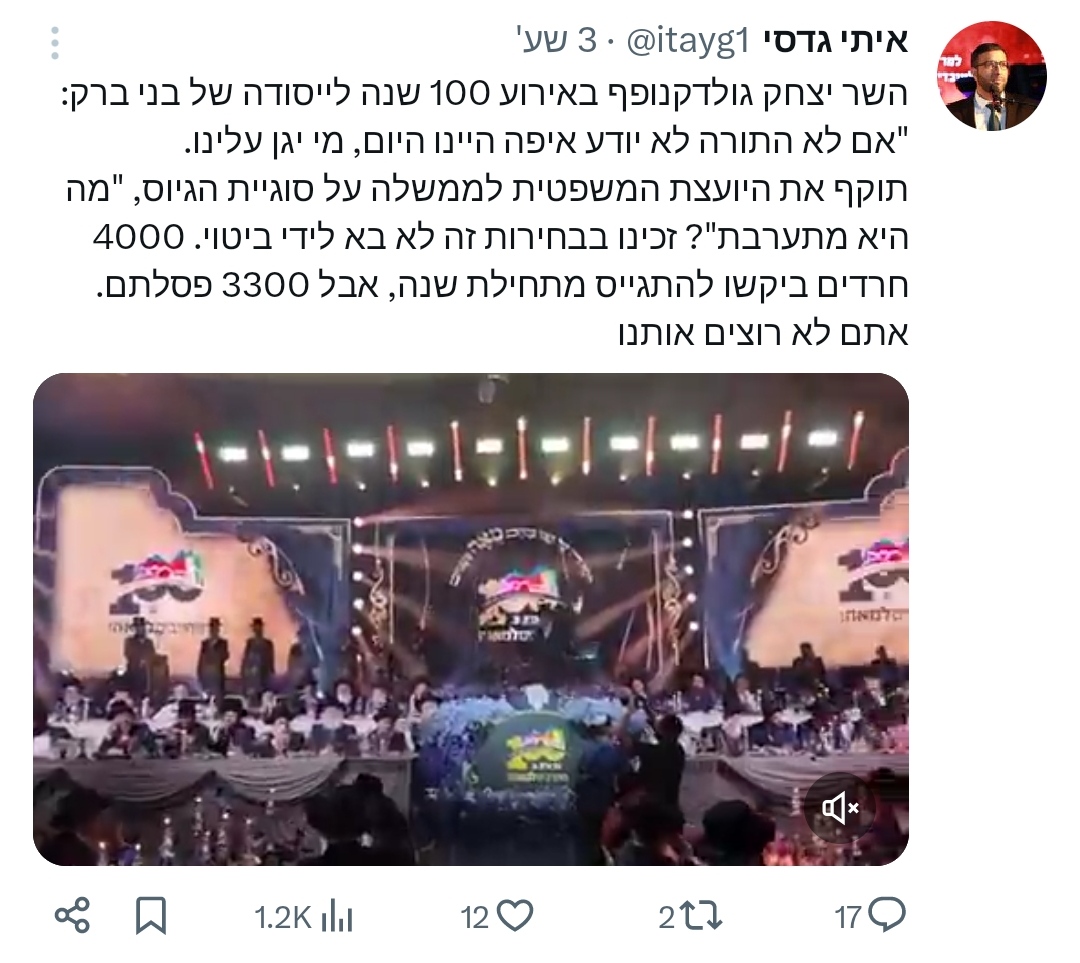The image size is (1080, 963).
Task: Open the @itayg1 handle link
Action: pos(686,42)
